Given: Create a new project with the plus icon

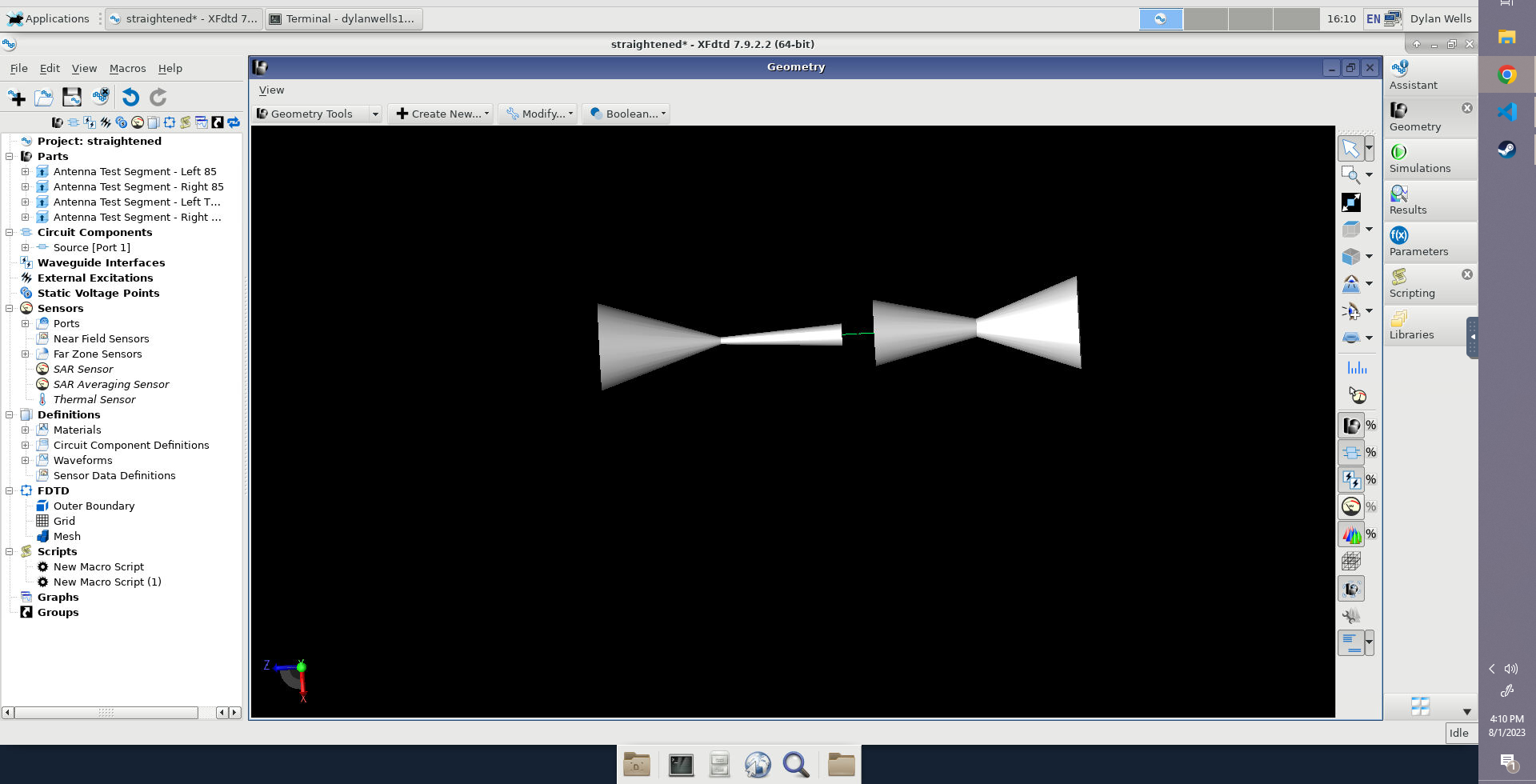Looking at the screenshot, I should (x=17, y=98).
